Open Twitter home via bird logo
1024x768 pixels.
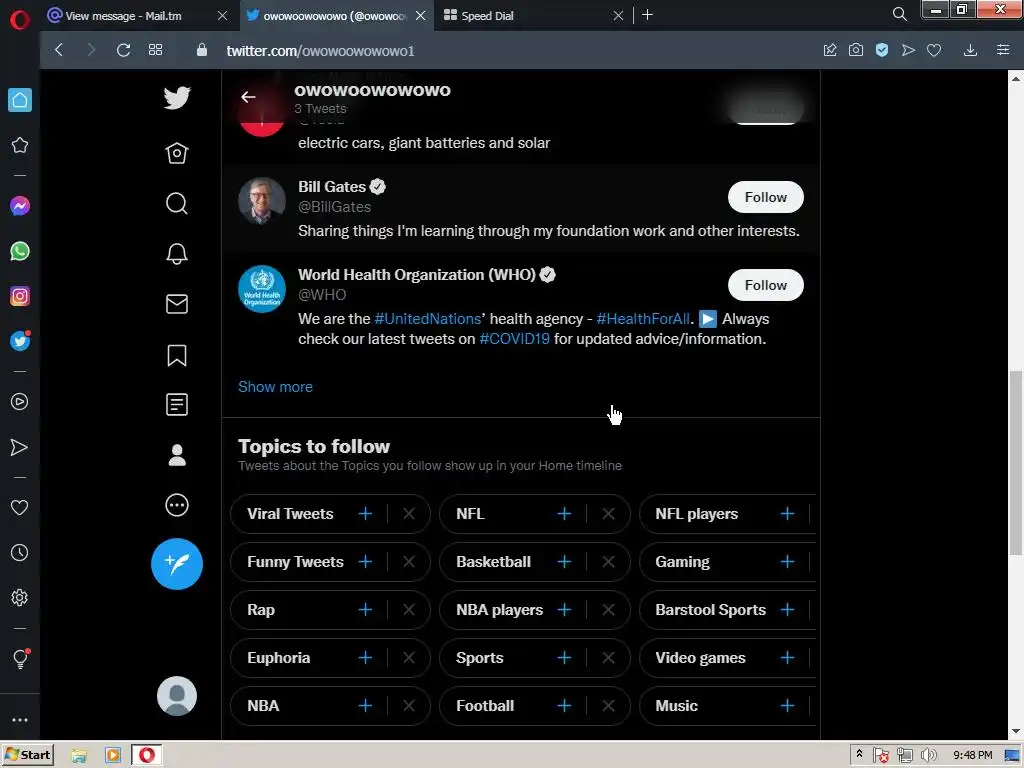(177, 99)
